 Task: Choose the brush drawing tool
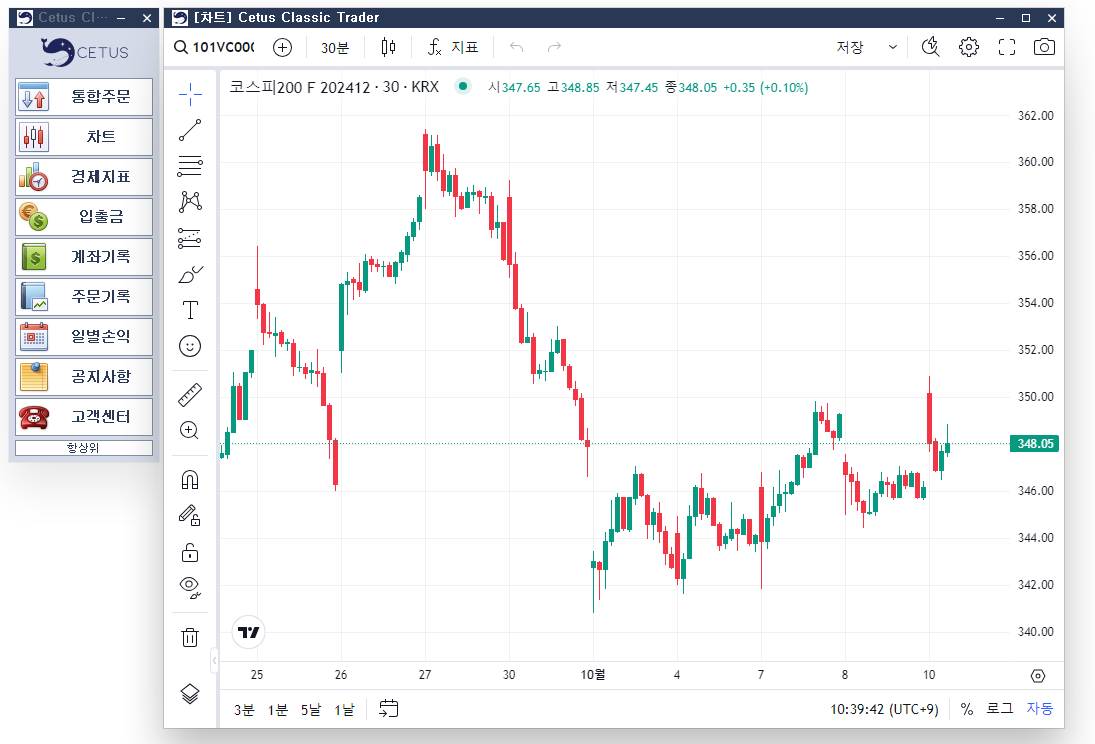[x=190, y=274]
